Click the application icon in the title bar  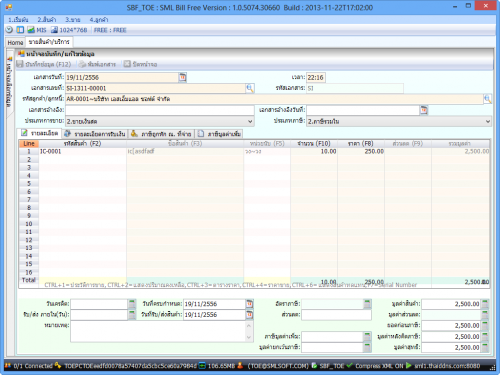point(9,7)
